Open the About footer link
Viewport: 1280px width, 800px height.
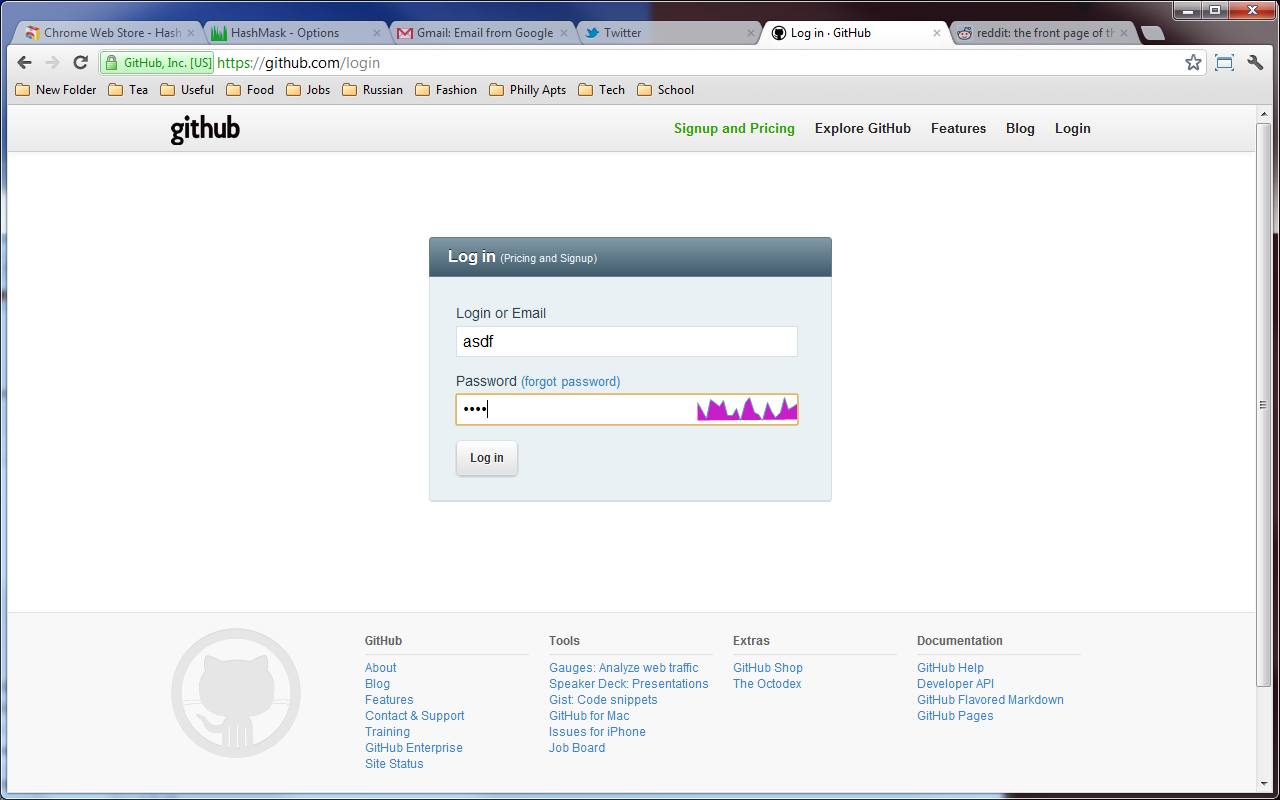tap(380, 668)
